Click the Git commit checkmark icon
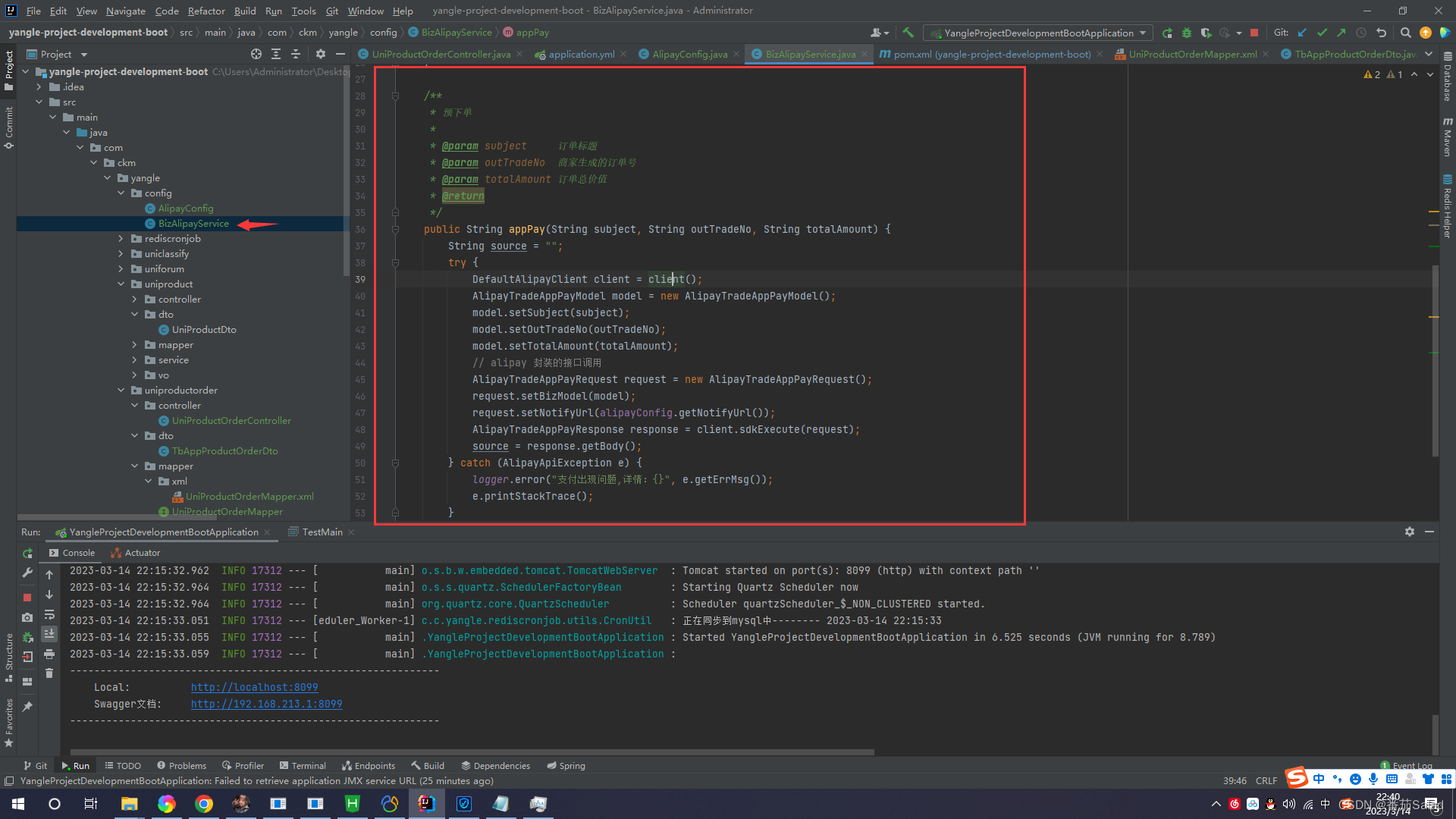The image size is (1456, 819). pos(1322,33)
